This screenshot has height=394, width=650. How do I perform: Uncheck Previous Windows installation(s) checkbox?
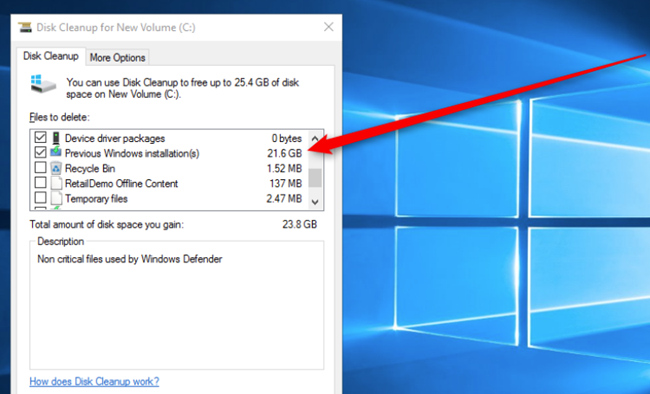coord(40,152)
